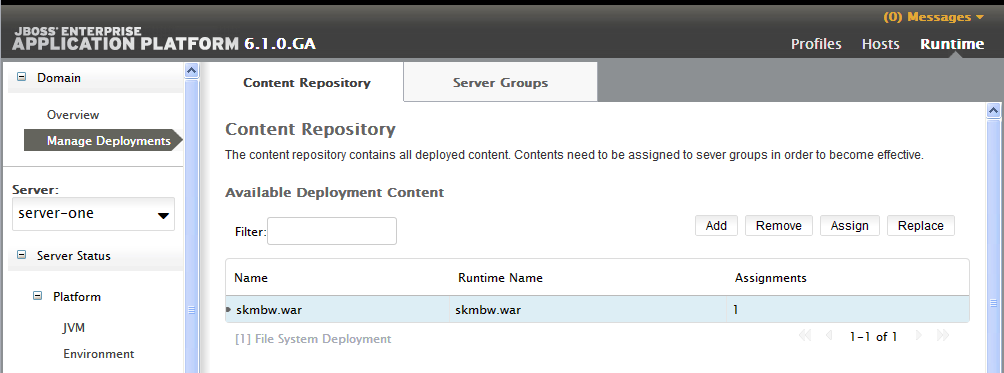
Task: Select the skmbw.war name cell
Action: click(337, 310)
